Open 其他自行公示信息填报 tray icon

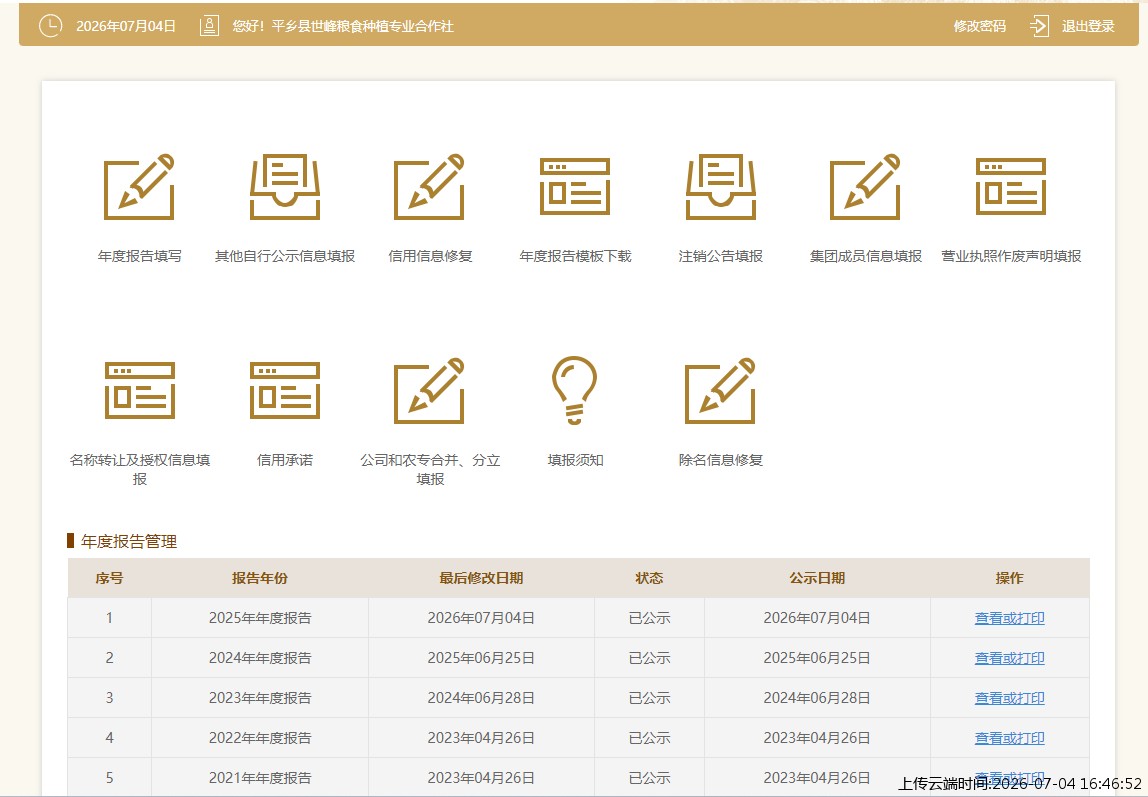[x=285, y=187]
